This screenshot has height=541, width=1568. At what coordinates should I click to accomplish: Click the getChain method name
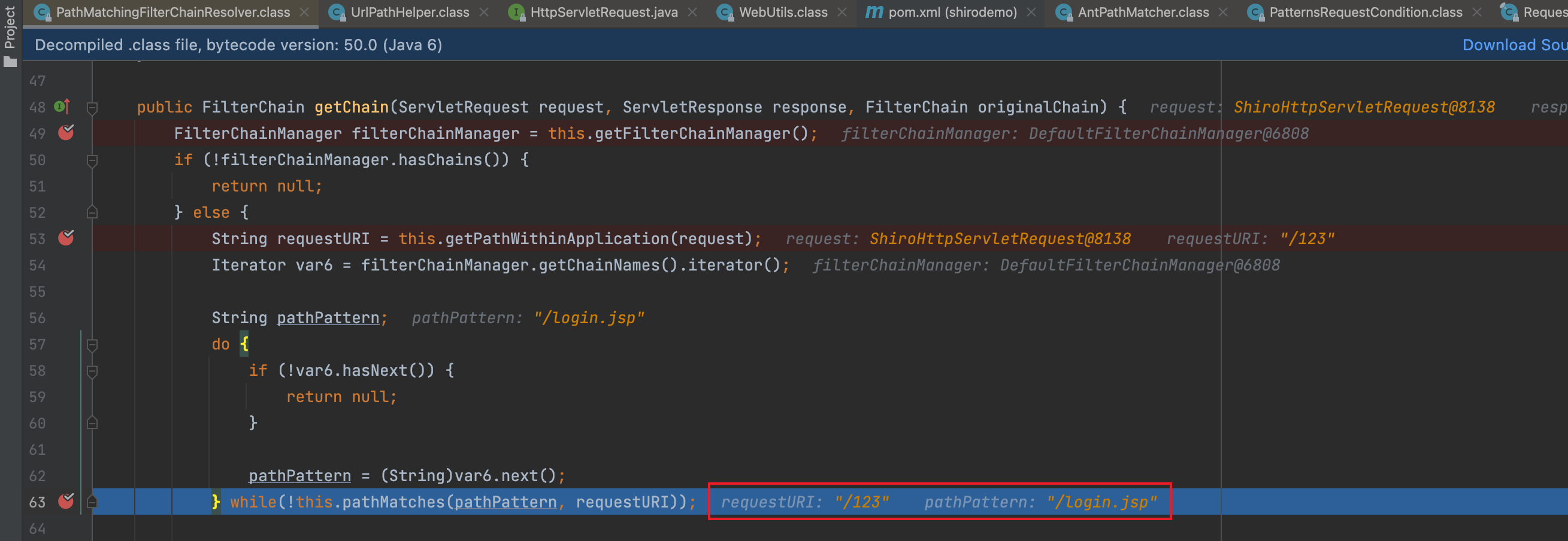[x=351, y=107]
